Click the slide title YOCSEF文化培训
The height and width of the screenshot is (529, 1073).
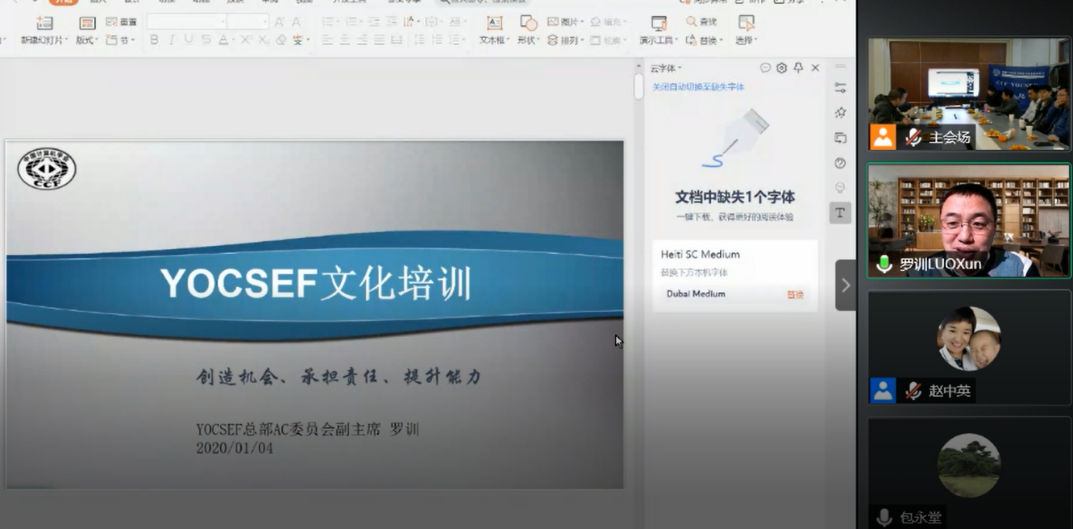[x=315, y=285]
